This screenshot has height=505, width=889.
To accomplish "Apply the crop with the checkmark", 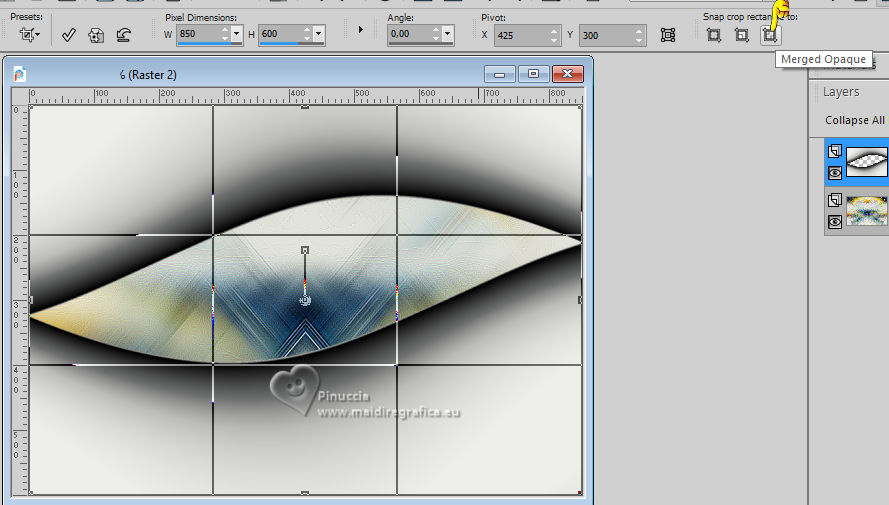I will tap(69, 35).
